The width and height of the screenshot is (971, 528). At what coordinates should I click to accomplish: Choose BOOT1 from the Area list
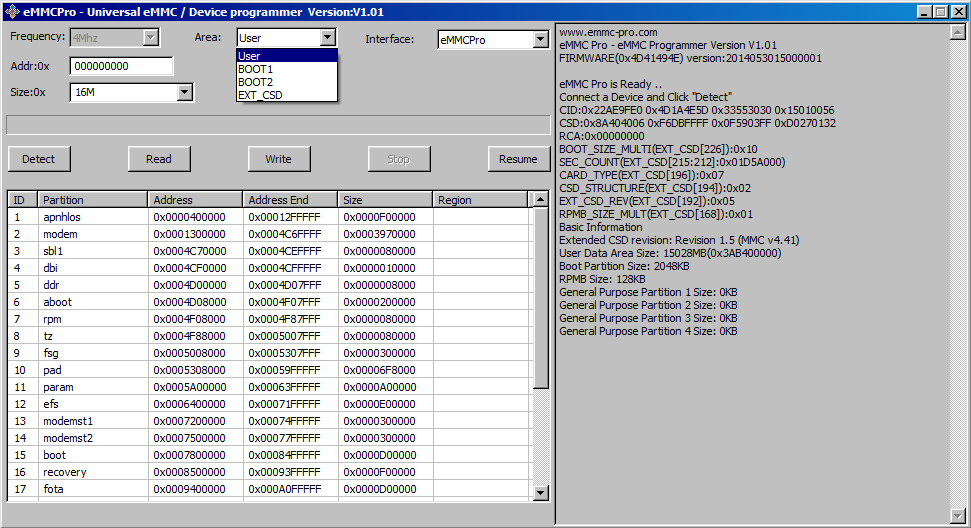click(287, 69)
